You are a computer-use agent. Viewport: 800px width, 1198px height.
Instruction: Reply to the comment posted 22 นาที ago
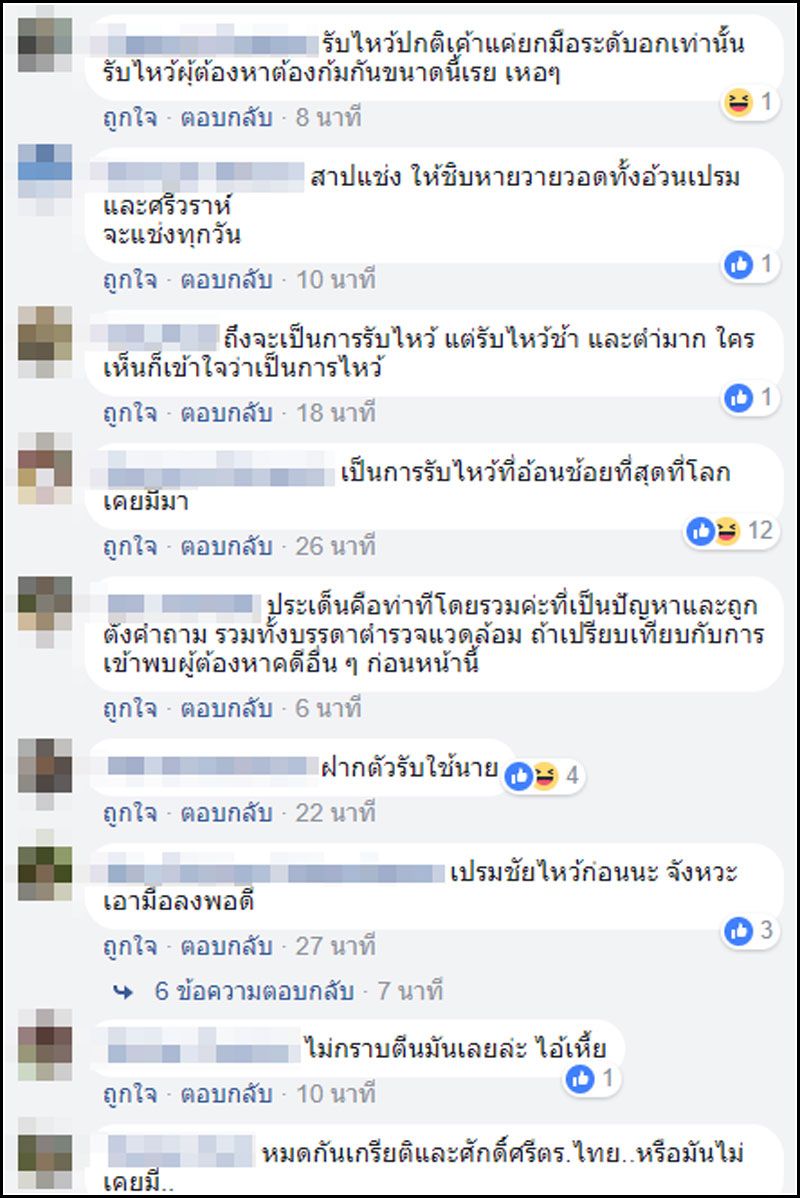tap(226, 812)
